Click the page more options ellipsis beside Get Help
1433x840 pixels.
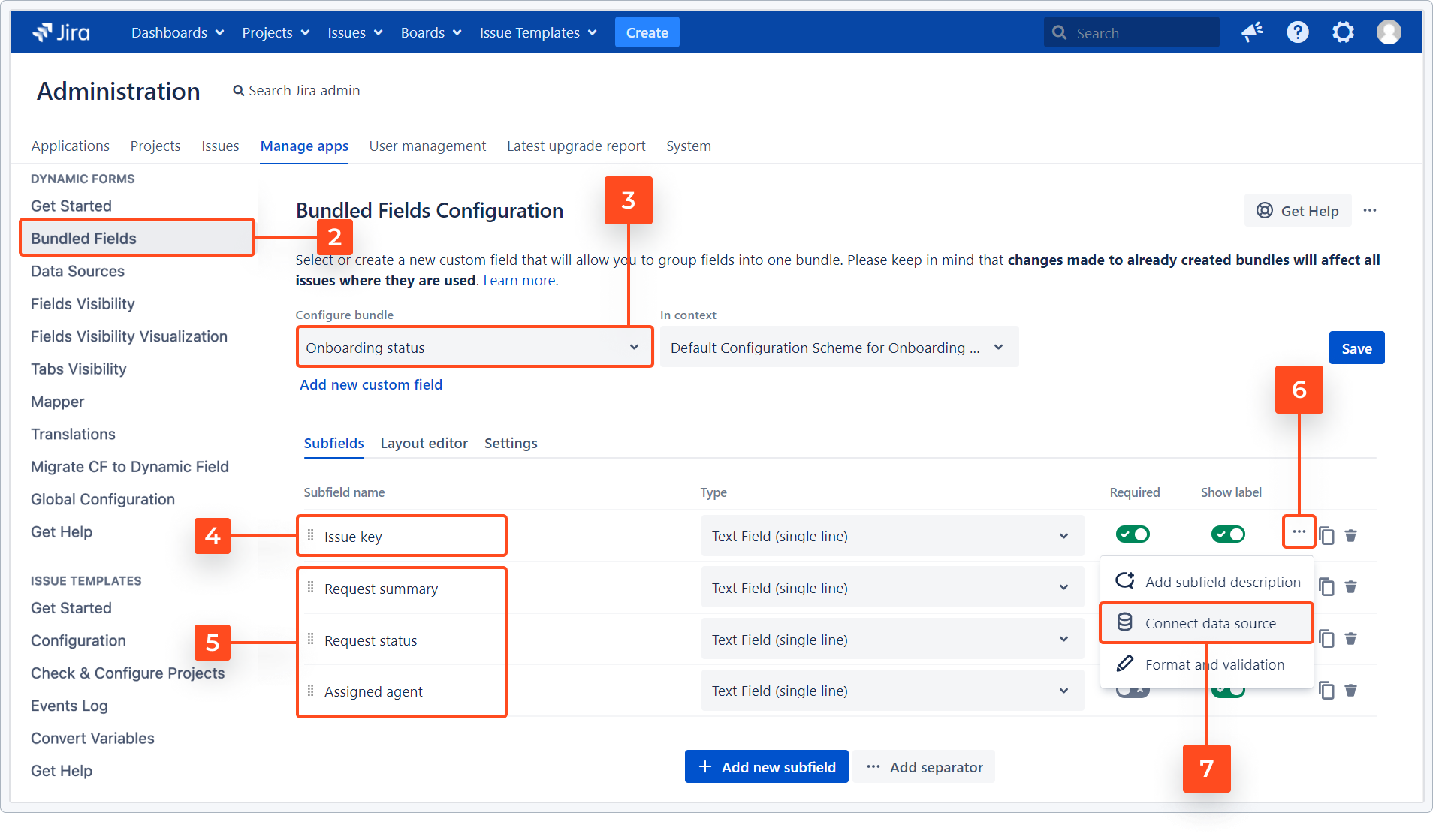1370,210
